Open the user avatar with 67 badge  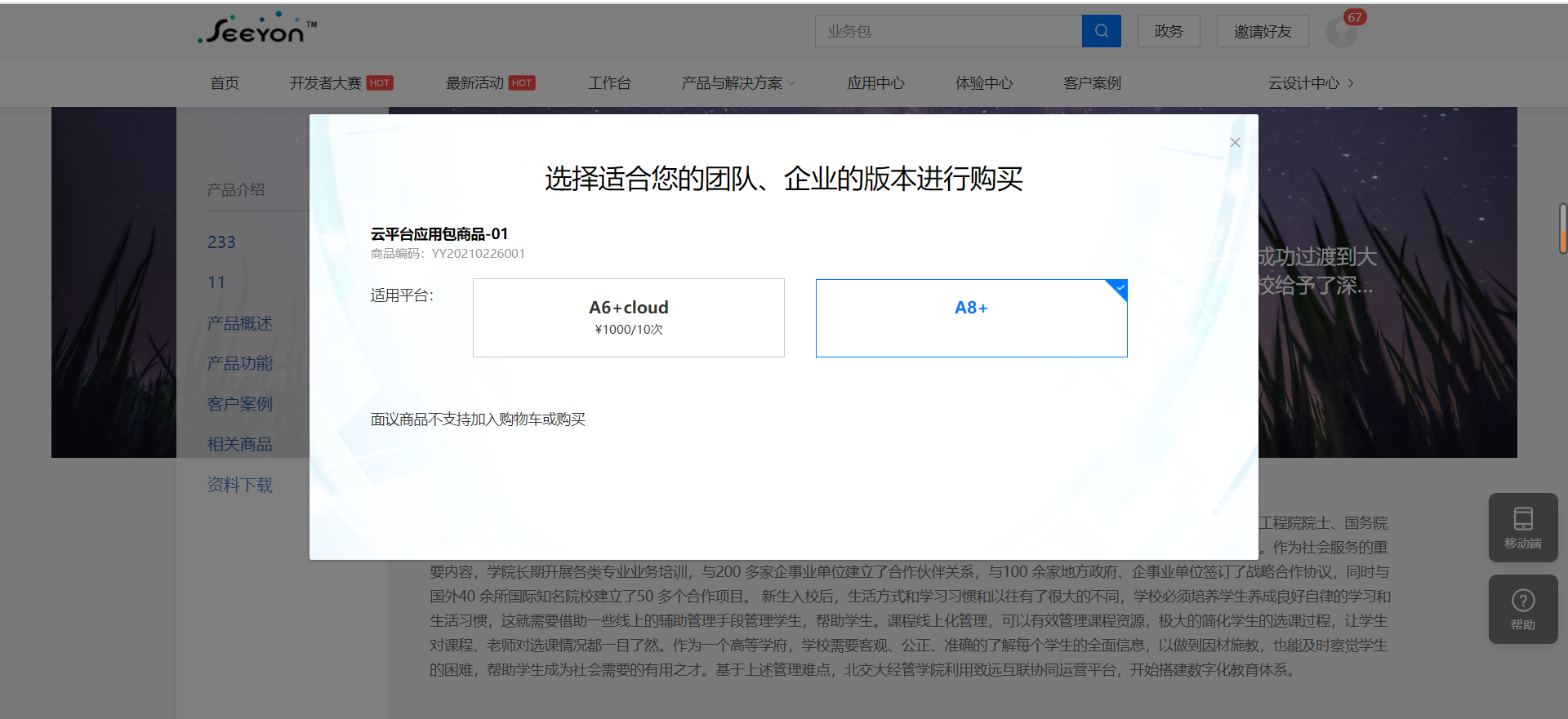(1342, 32)
